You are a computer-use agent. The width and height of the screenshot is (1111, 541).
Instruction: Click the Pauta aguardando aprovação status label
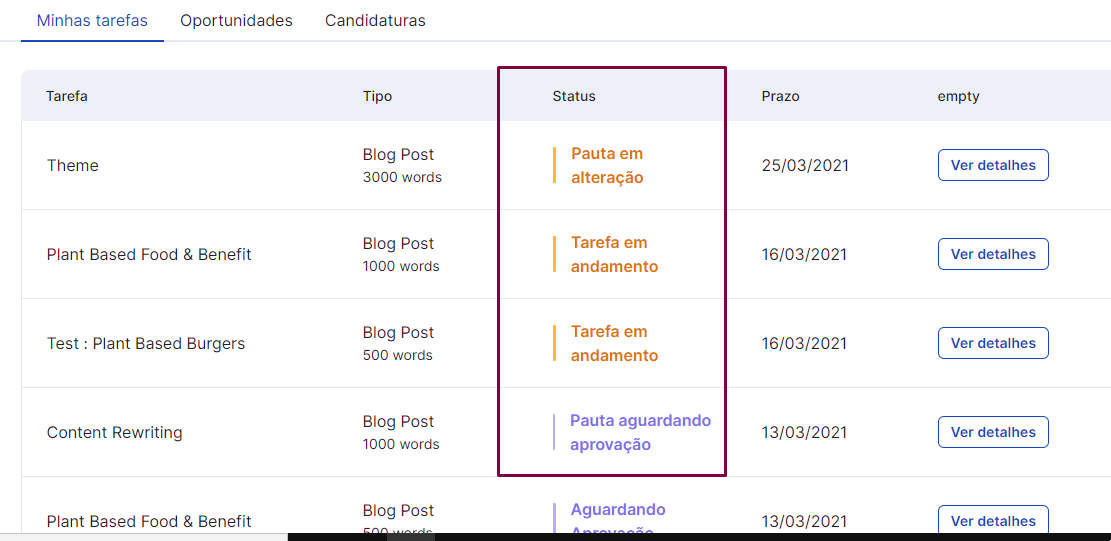pyautogui.click(x=640, y=433)
